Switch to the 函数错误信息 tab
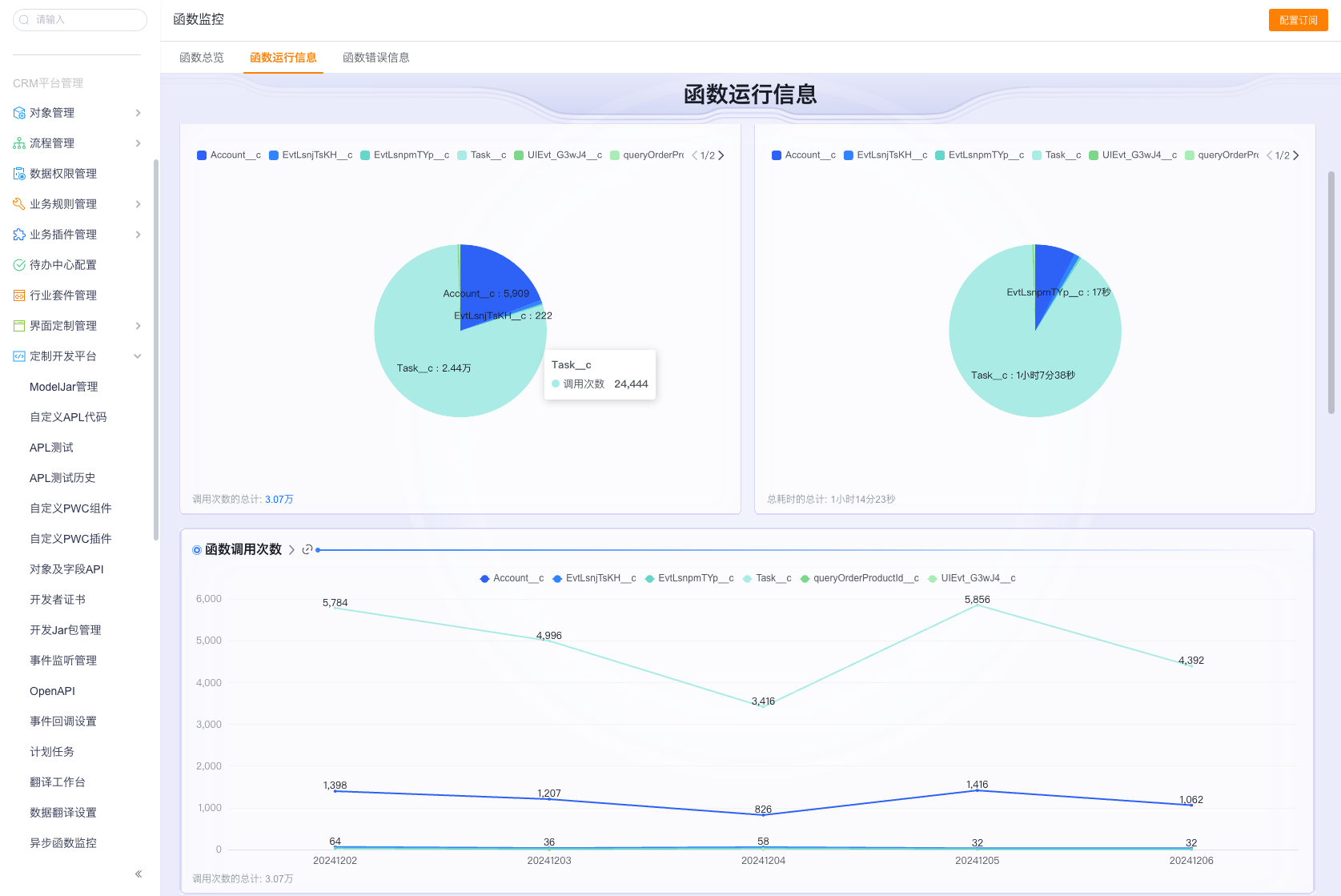This screenshot has width=1341, height=896. pyautogui.click(x=375, y=58)
